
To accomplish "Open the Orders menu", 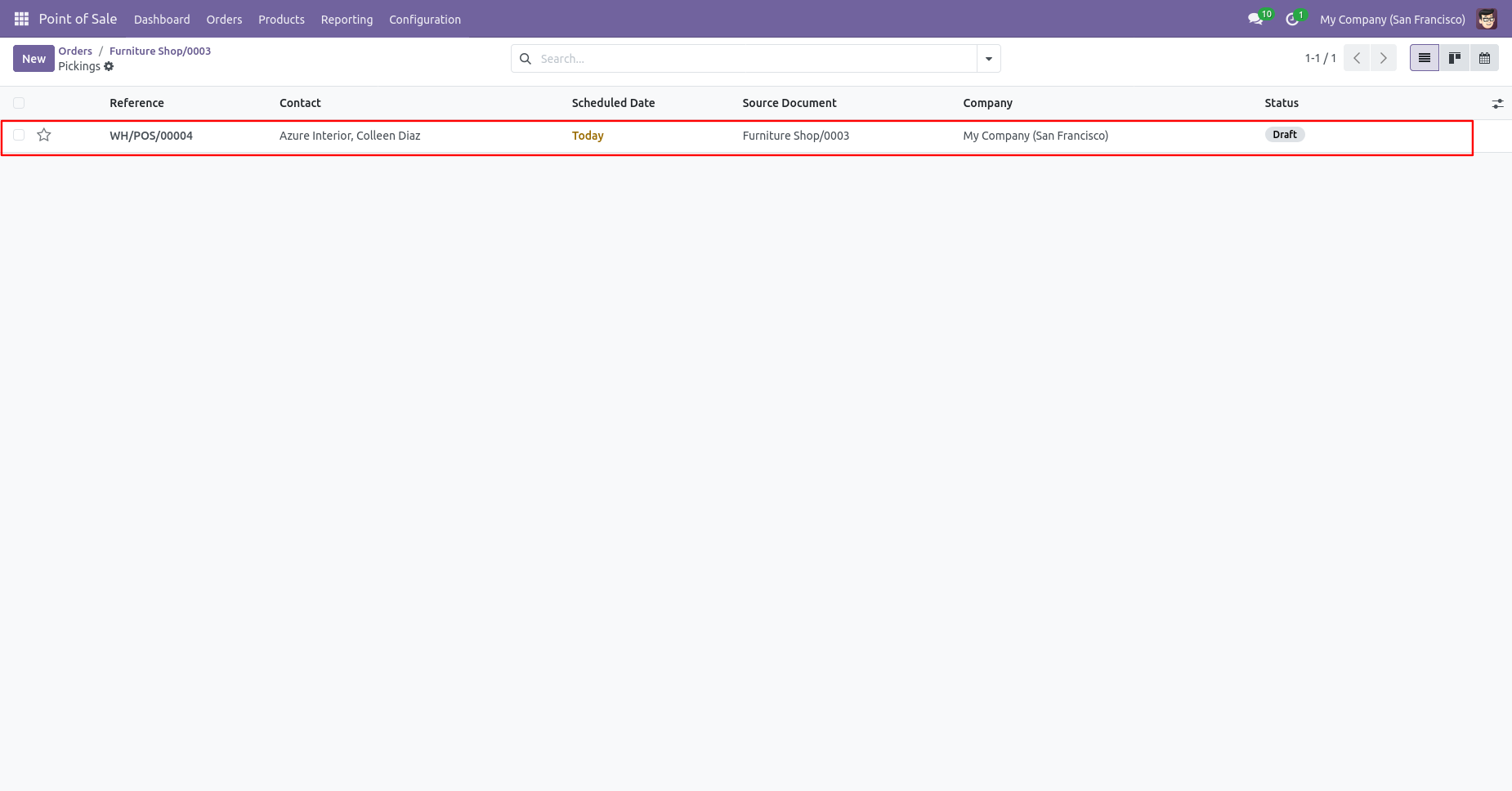I will [x=224, y=19].
